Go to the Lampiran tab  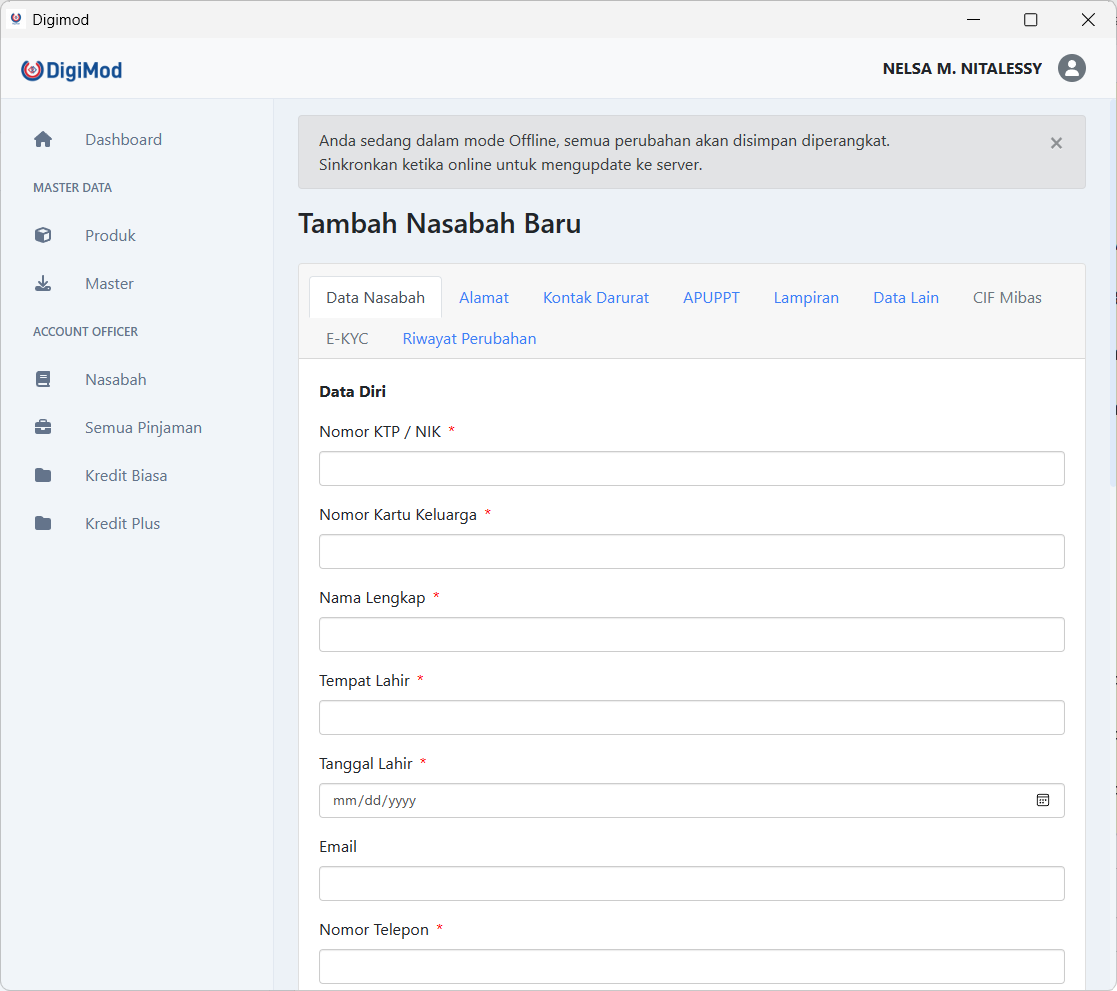[806, 298]
